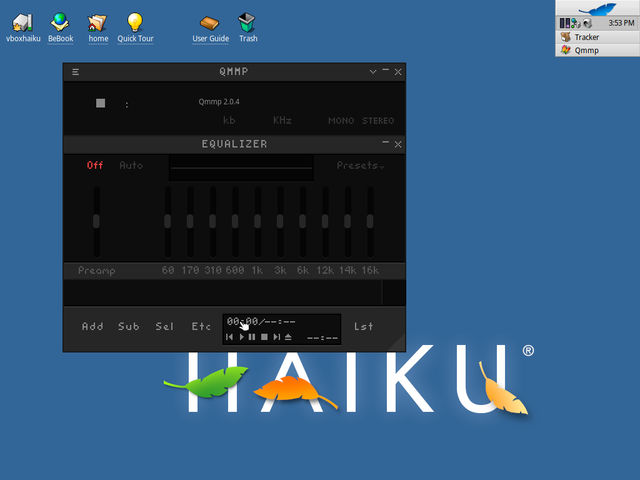
Task: Click the 12k band slider
Action: tap(325, 222)
